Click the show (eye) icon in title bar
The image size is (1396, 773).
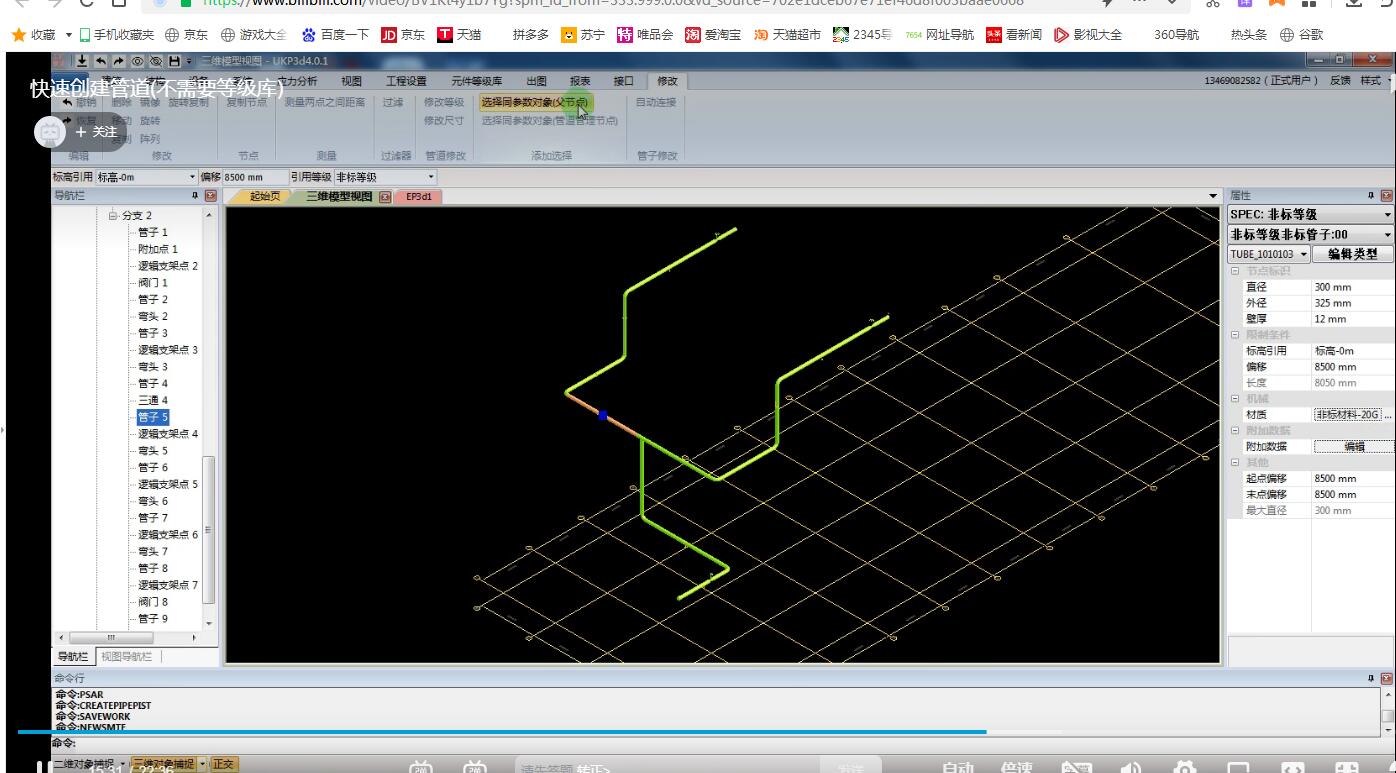tap(138, 62)
